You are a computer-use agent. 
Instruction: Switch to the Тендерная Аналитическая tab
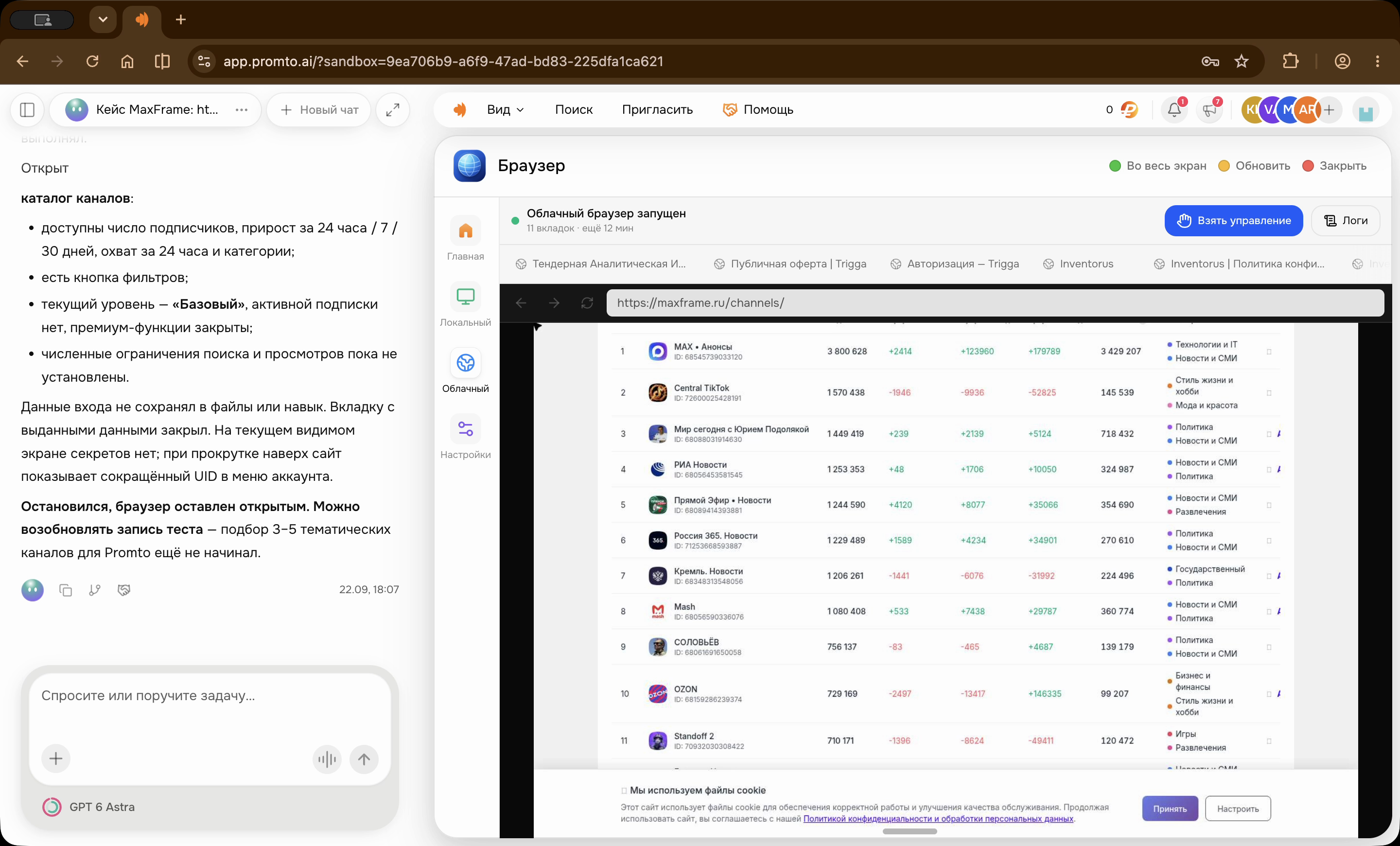600,264
